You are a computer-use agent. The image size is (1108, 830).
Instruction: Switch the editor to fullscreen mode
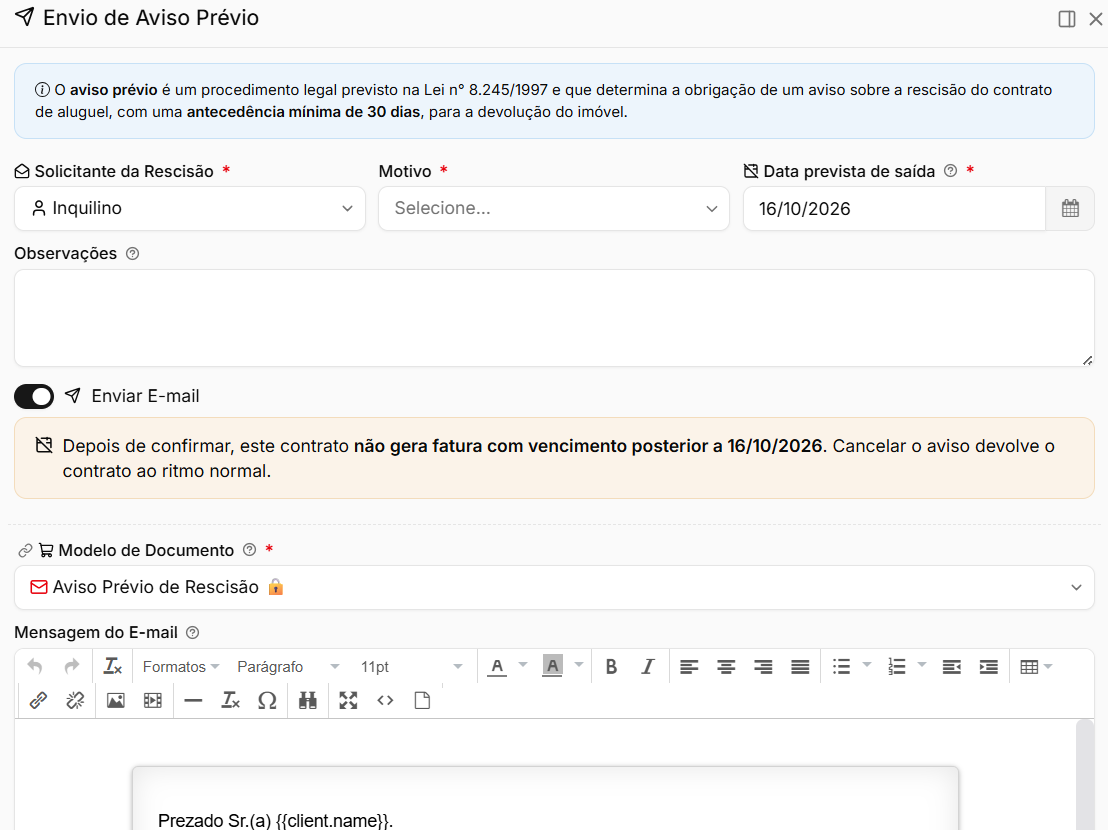[348, 701]
